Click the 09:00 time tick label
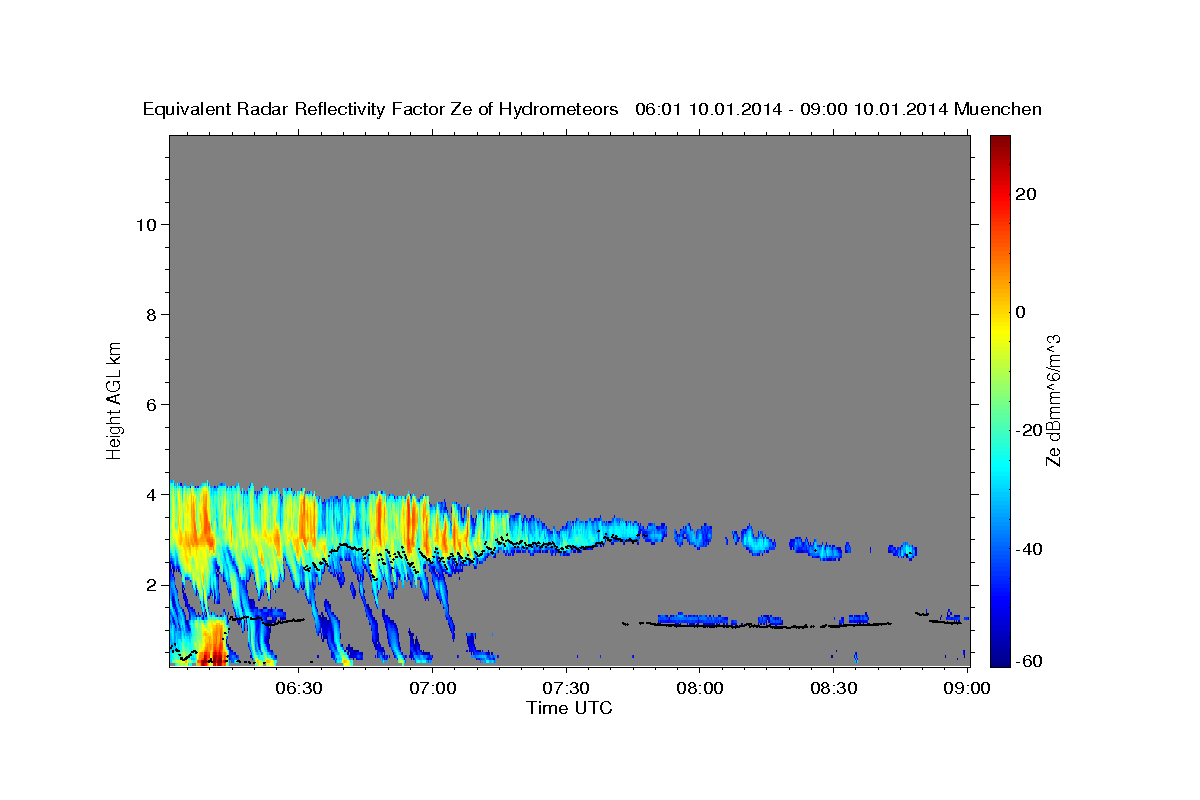The height and width of the screenshot is (800, 1200). [967, 688]
